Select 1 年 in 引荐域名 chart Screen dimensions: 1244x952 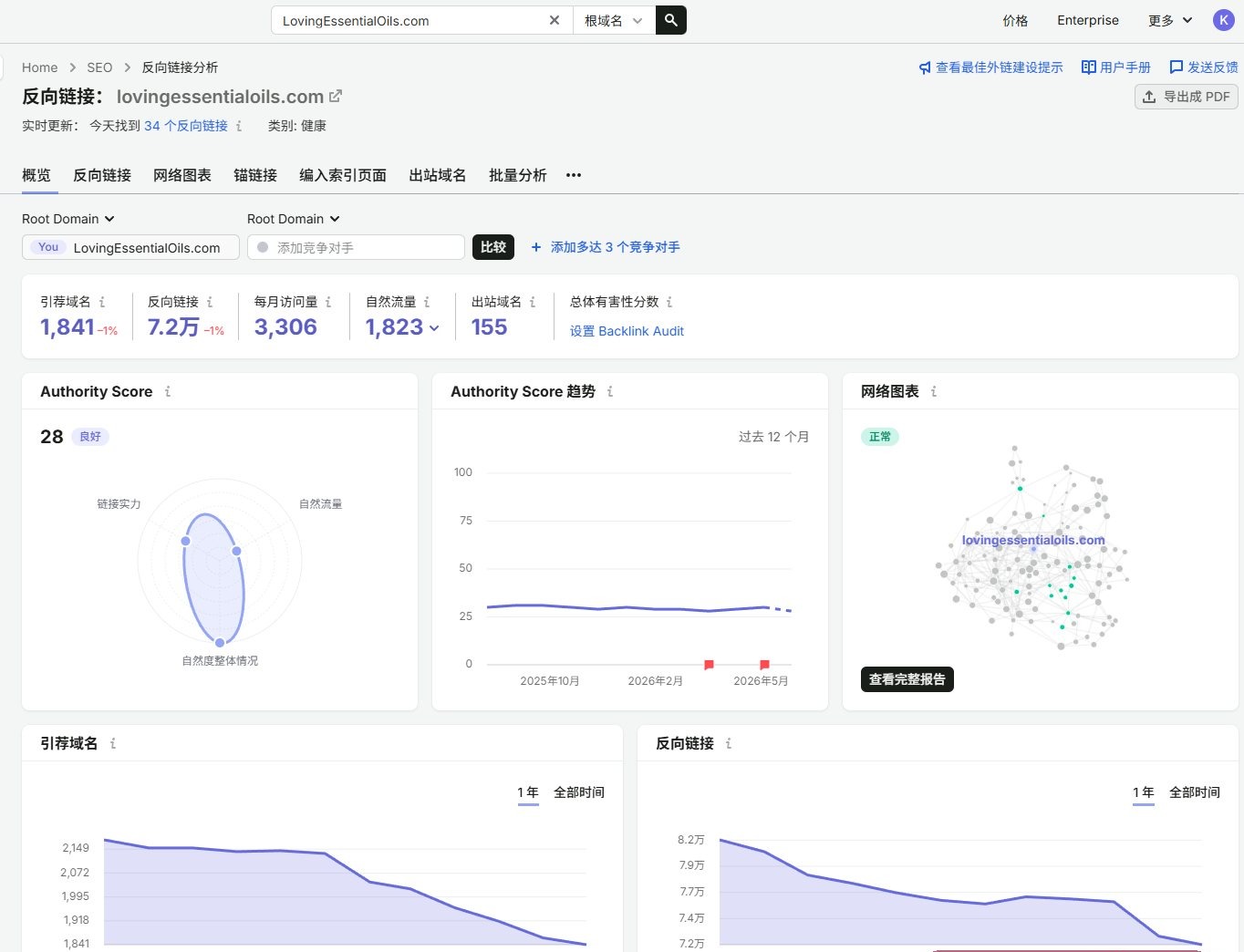coord(528,792)
